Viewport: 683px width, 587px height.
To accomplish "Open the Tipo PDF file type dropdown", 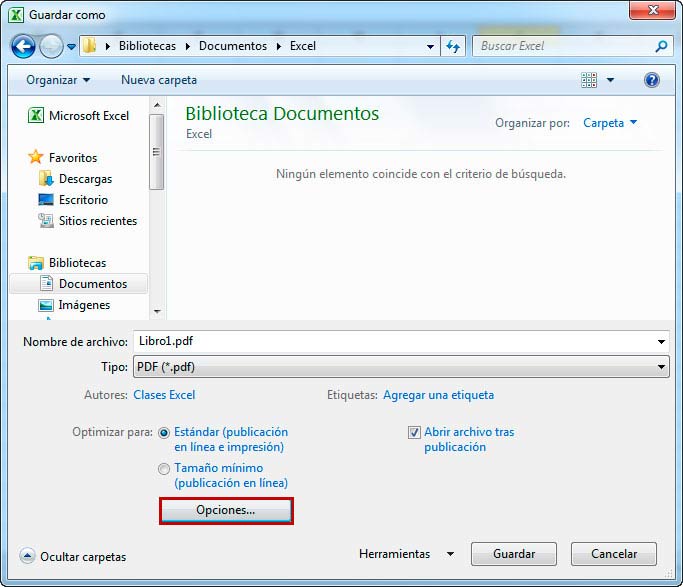I will [401, 367].
